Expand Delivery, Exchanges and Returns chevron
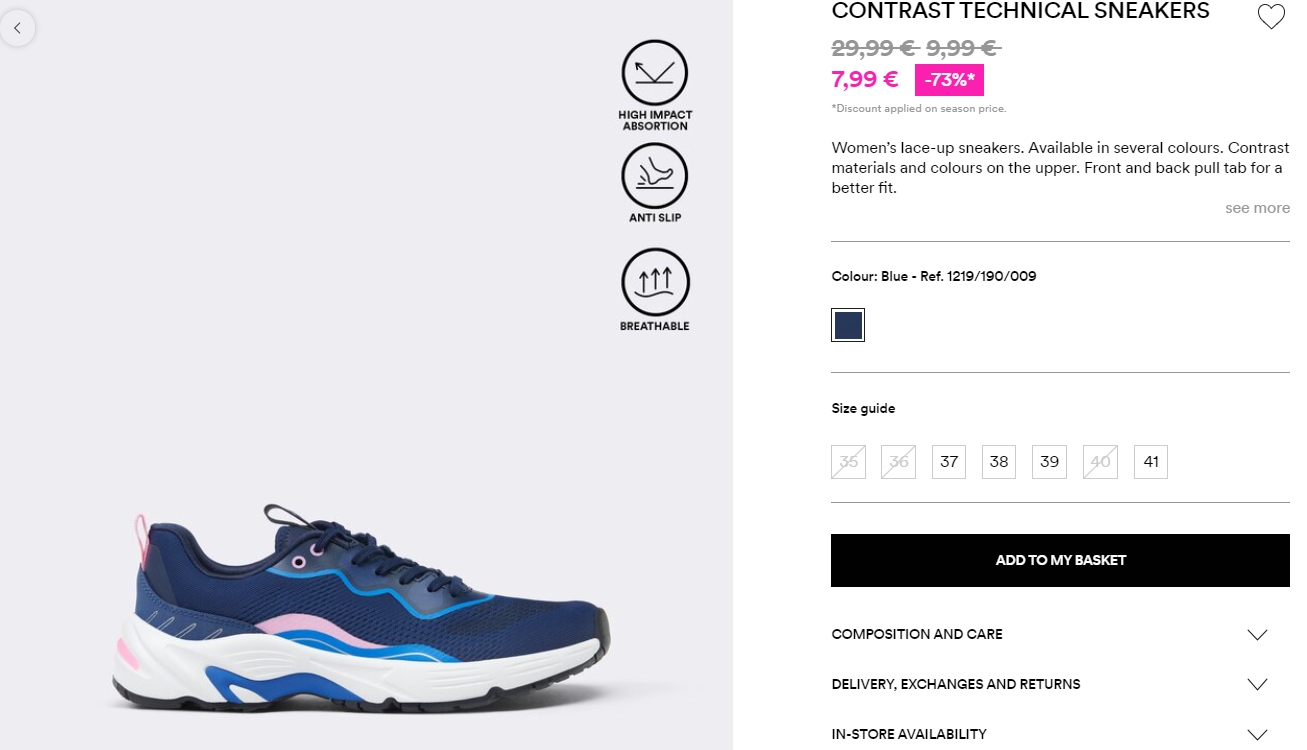This screenshot has height=750, width=1307. click(x=1257, y=685)
